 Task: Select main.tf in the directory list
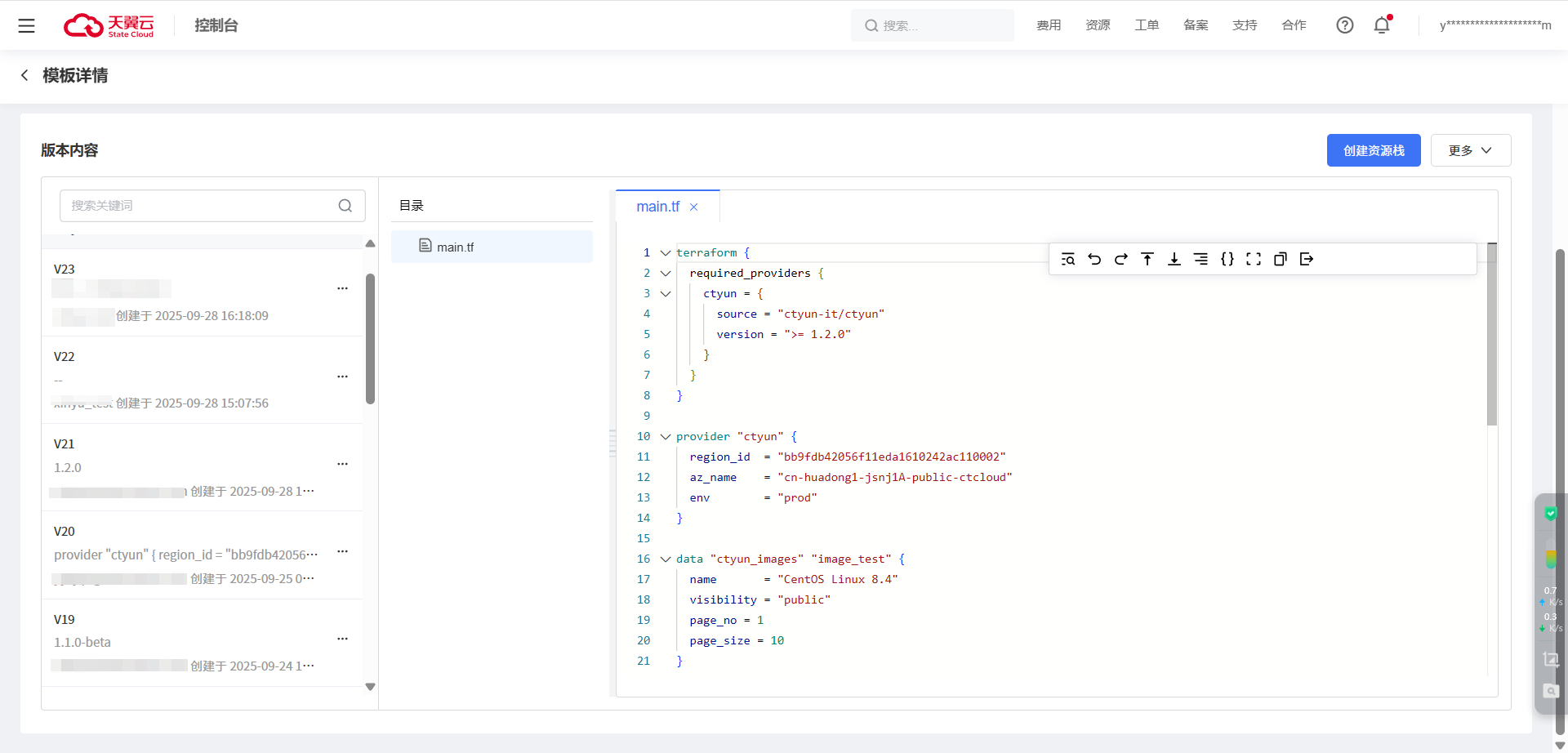click(455, 247)
